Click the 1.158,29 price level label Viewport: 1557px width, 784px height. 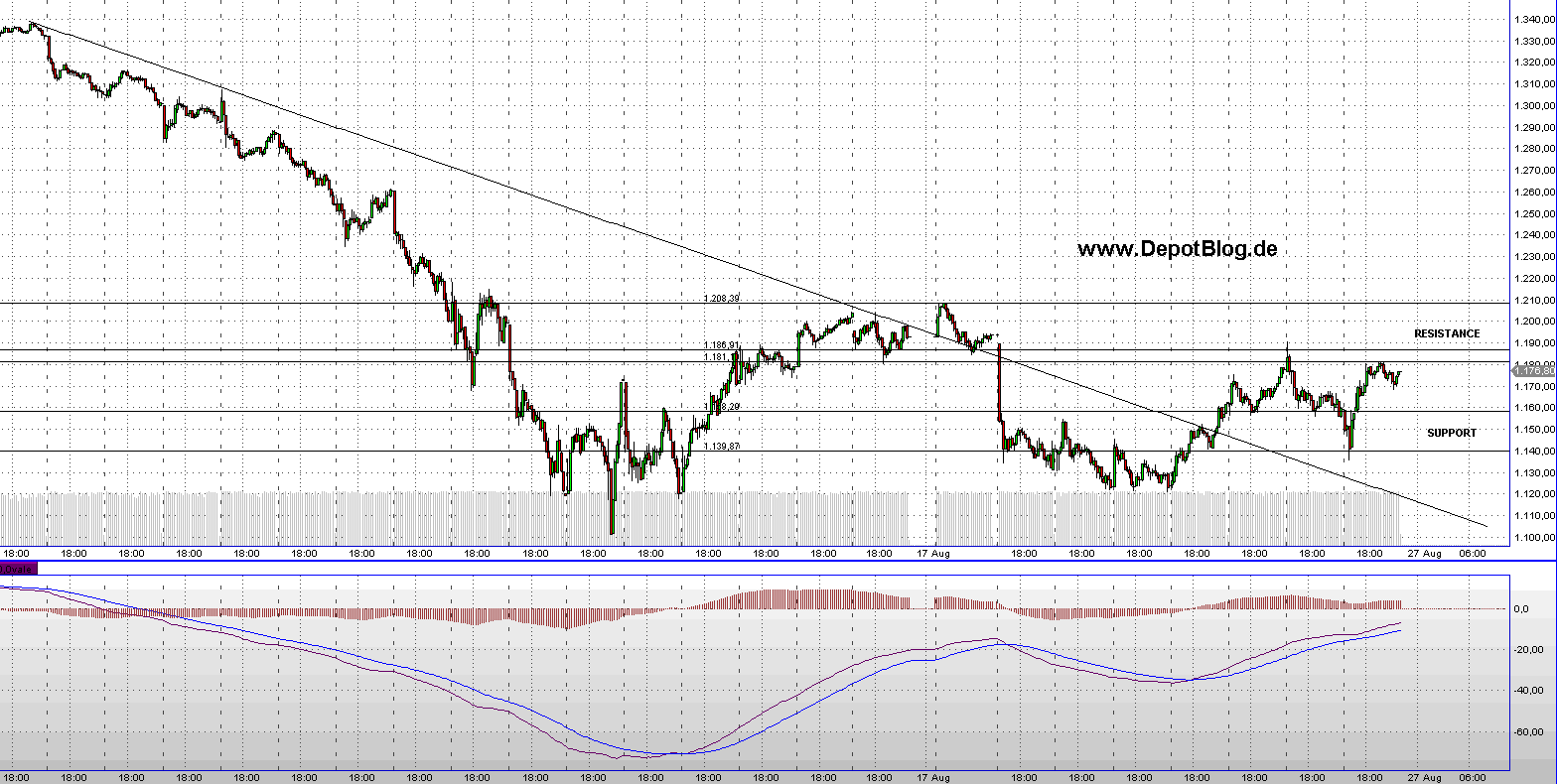click(721, 407)
